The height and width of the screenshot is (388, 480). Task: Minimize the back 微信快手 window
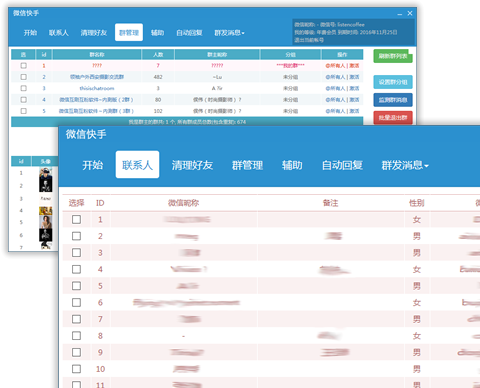point(400,14)
